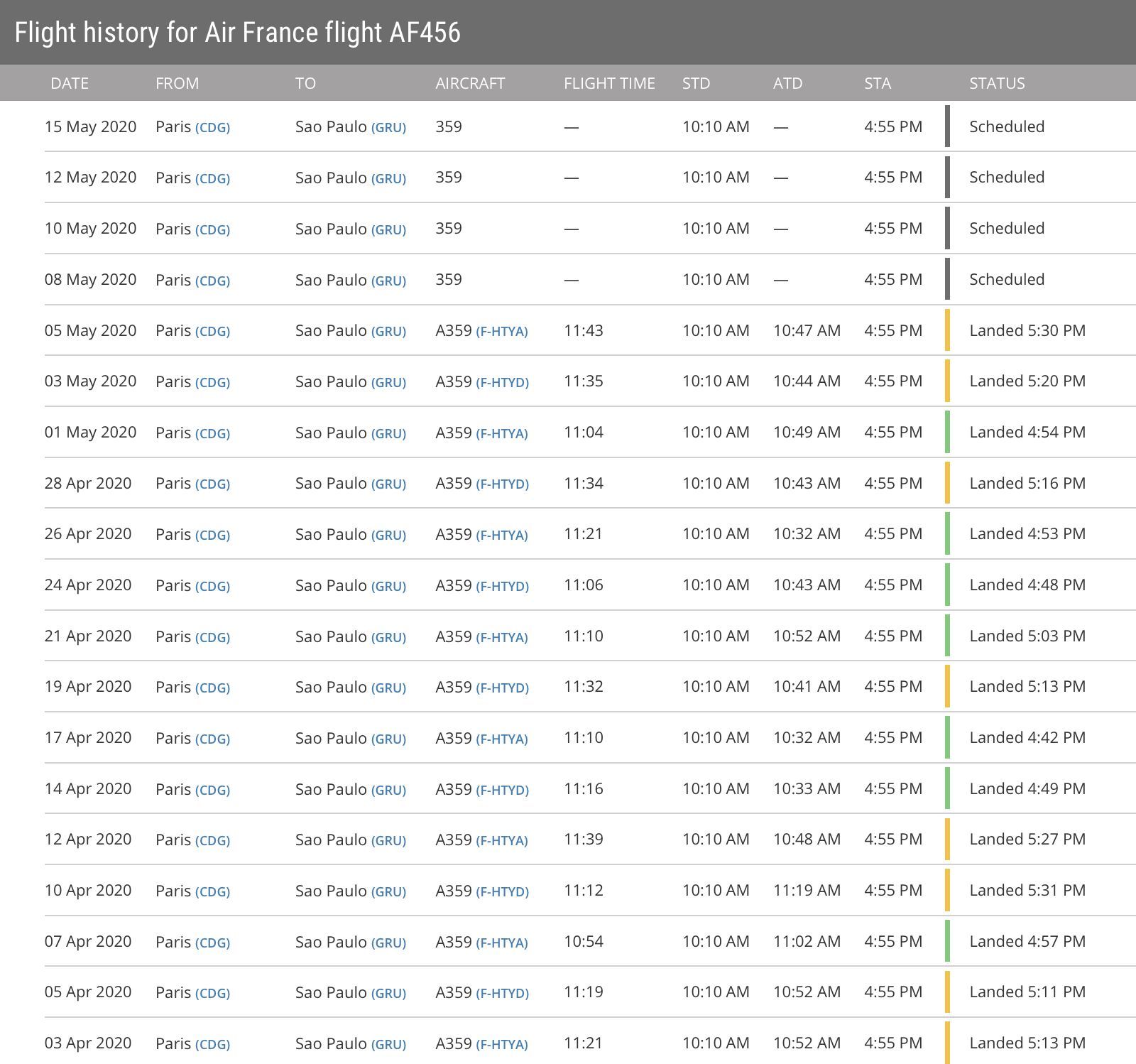Open F-HTYD registration in 19 Apr 2020 row
Screen dimensions: 1136x1064
pyautogui.click(x=502, y=688)
